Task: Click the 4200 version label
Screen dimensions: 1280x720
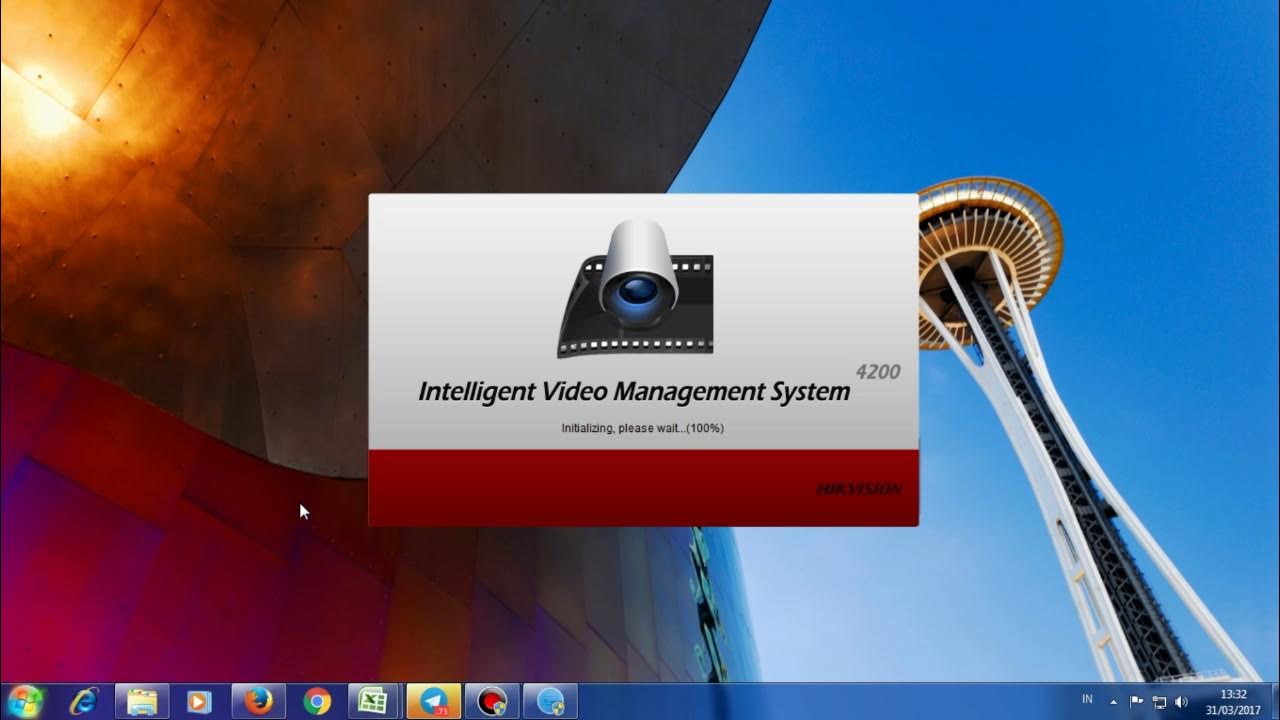Action: coord(878,372)
